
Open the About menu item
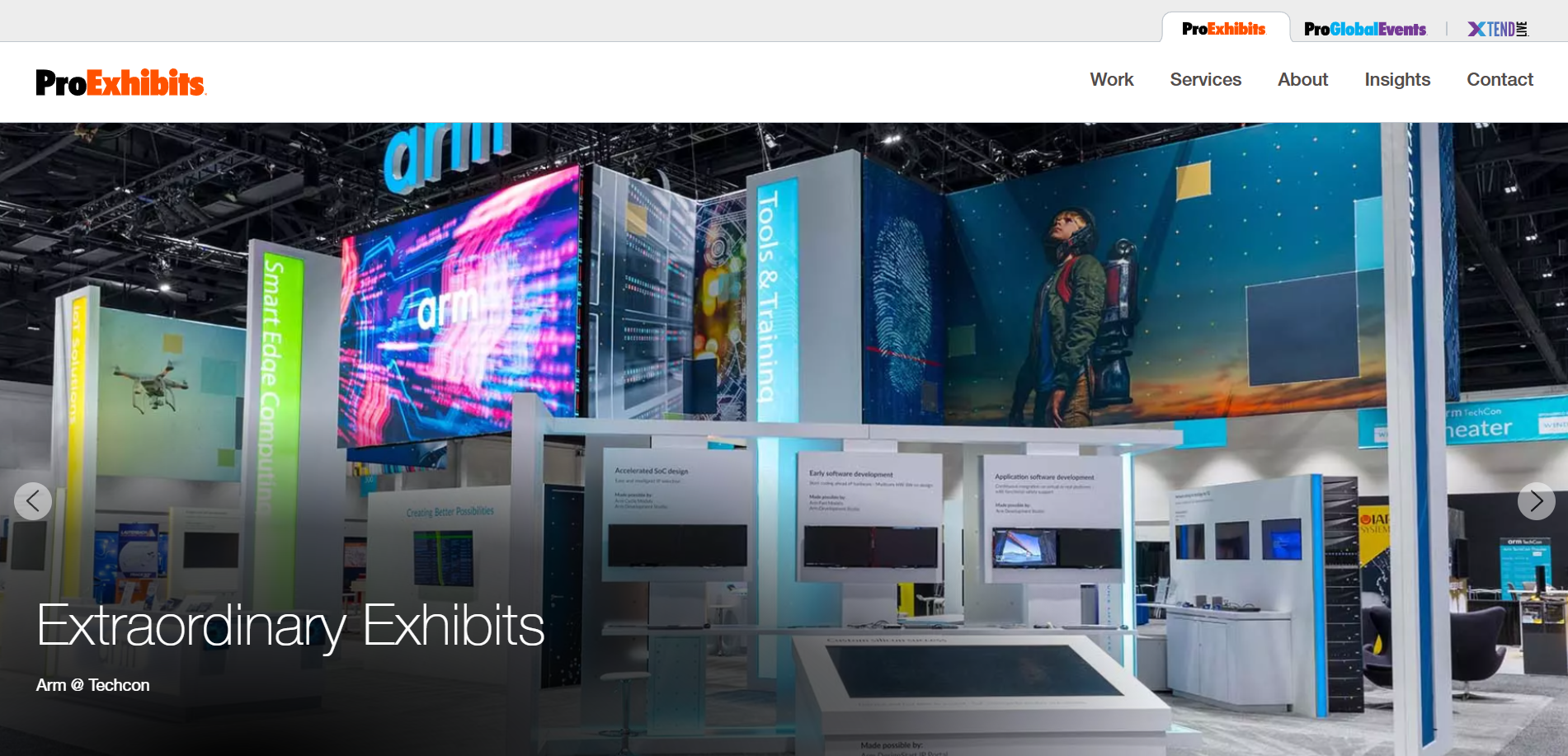pos(1302,80)
